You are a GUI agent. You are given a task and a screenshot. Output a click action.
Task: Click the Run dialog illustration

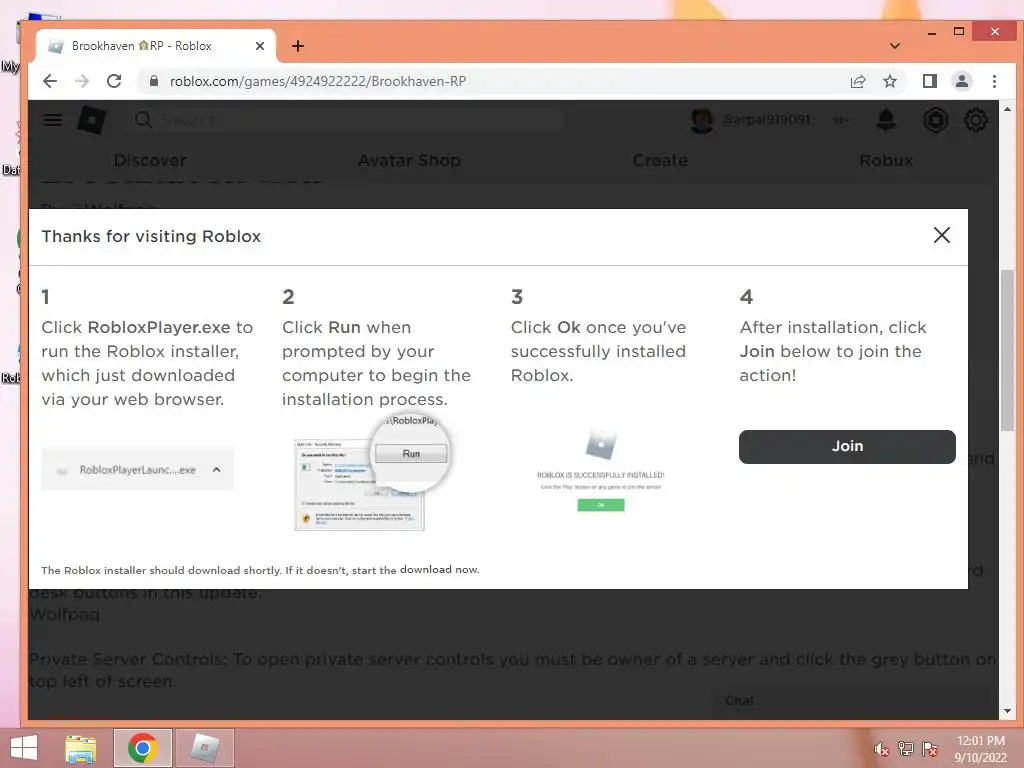pyautogui.click(x=373, y=474)
